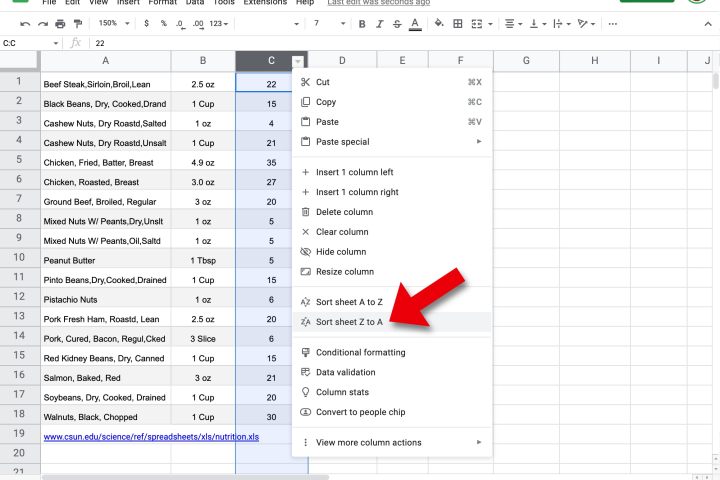
Task: Click the column C header dropdown arrow
Action: 298,61
